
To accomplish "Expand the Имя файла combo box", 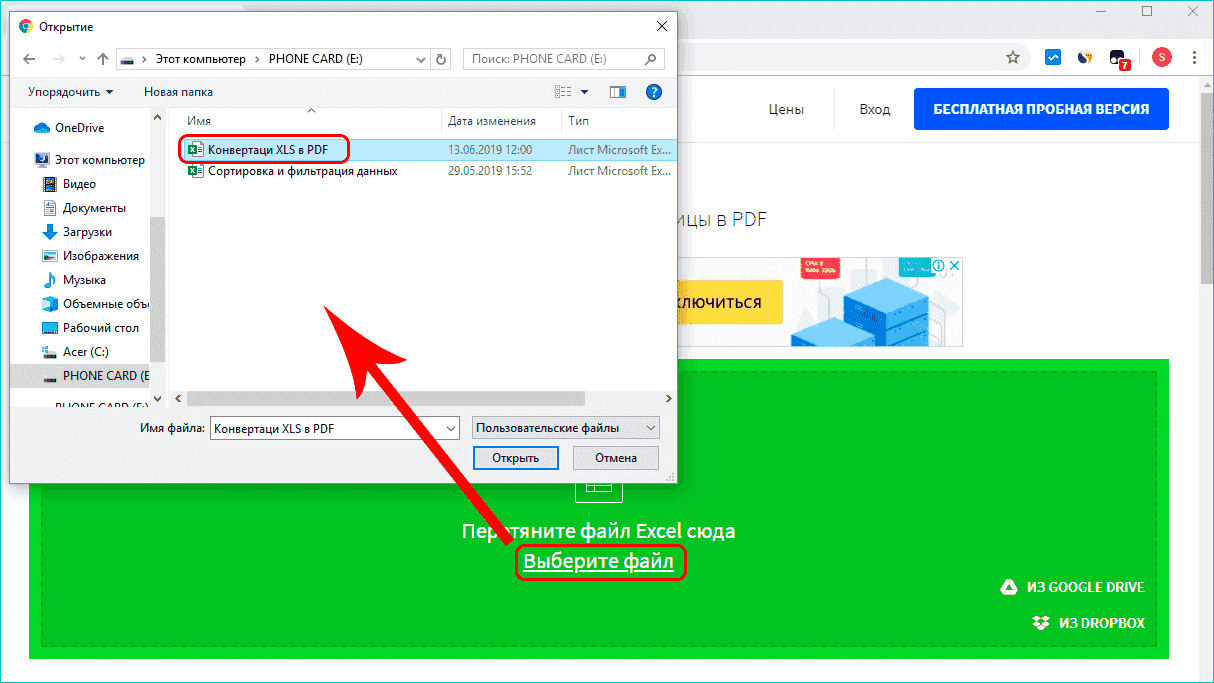I will coord(449,428).
